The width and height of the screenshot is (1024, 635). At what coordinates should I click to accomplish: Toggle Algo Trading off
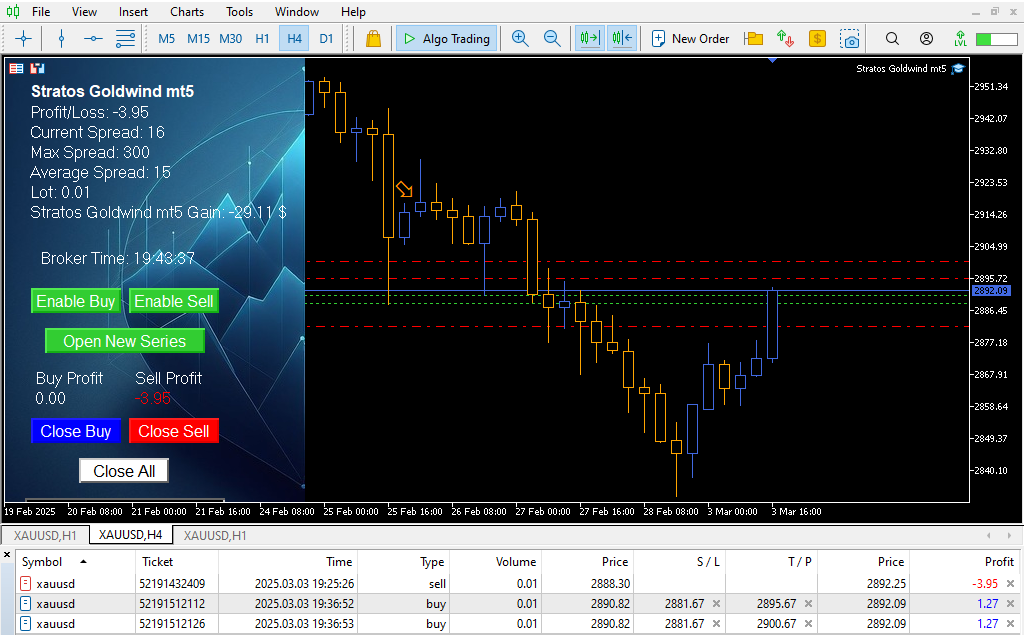447,38
